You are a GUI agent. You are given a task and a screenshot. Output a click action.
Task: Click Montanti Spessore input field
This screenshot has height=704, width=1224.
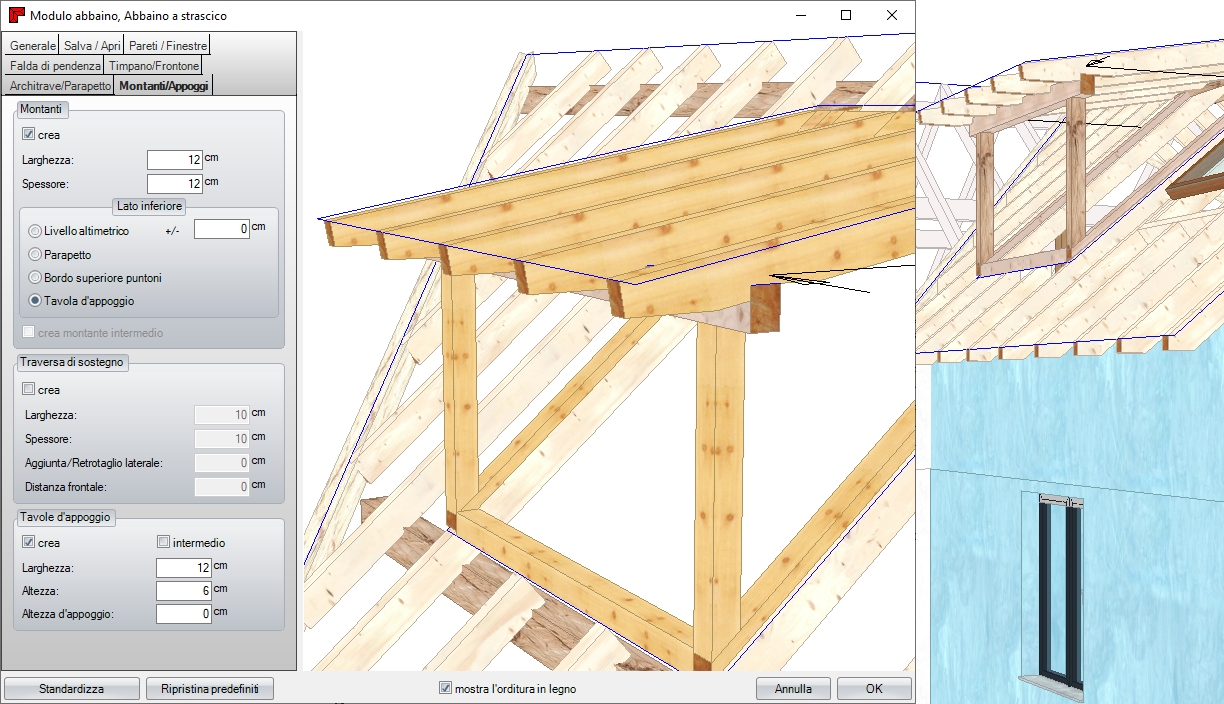[174, 184]
